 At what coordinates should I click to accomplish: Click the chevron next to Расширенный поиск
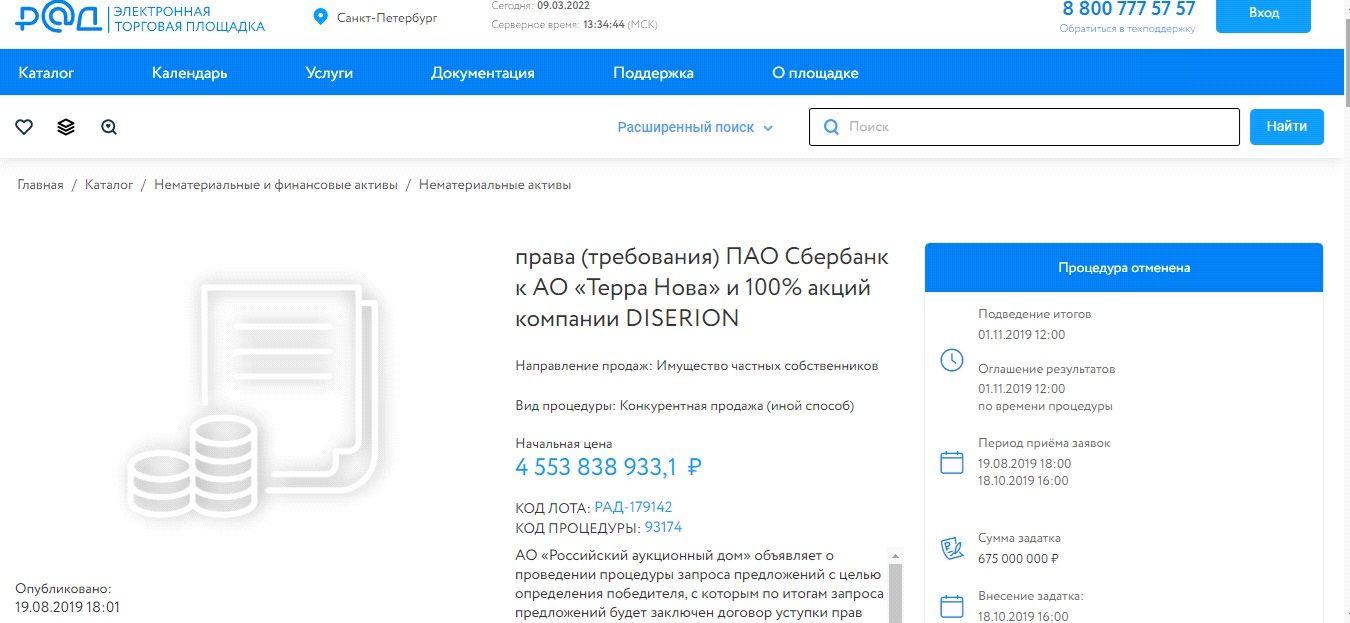pos(768,128)
